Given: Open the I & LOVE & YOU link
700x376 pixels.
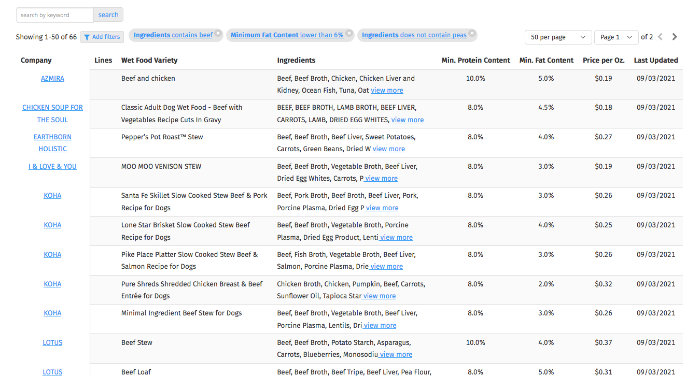Looking at the screenshot, I should 52,167.
